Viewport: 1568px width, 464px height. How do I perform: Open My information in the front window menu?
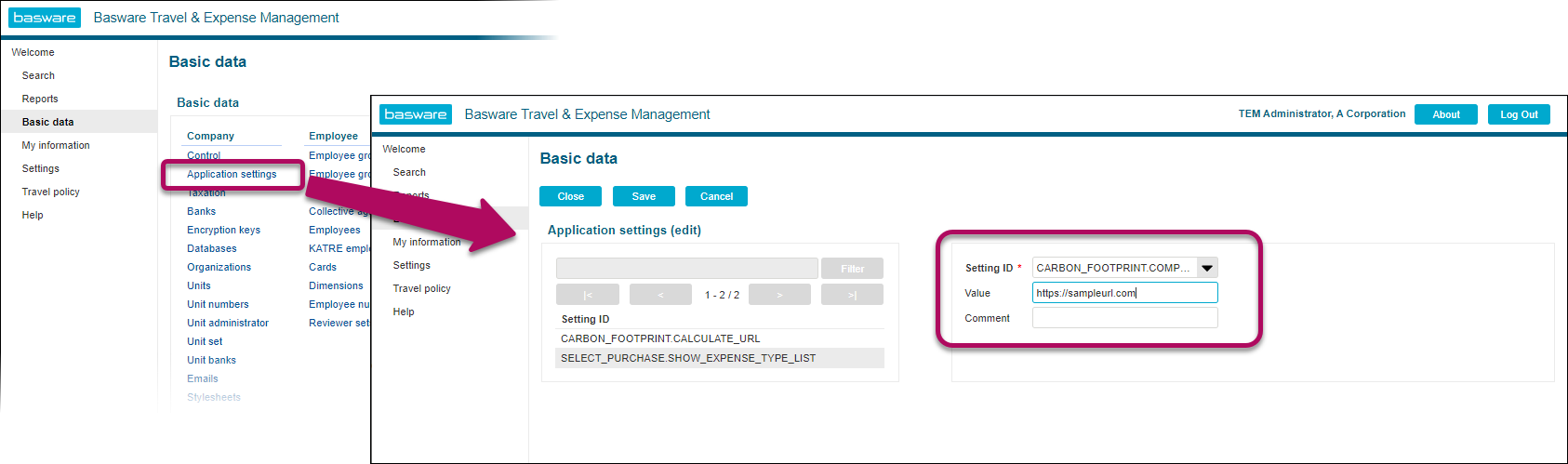(427, 242)
